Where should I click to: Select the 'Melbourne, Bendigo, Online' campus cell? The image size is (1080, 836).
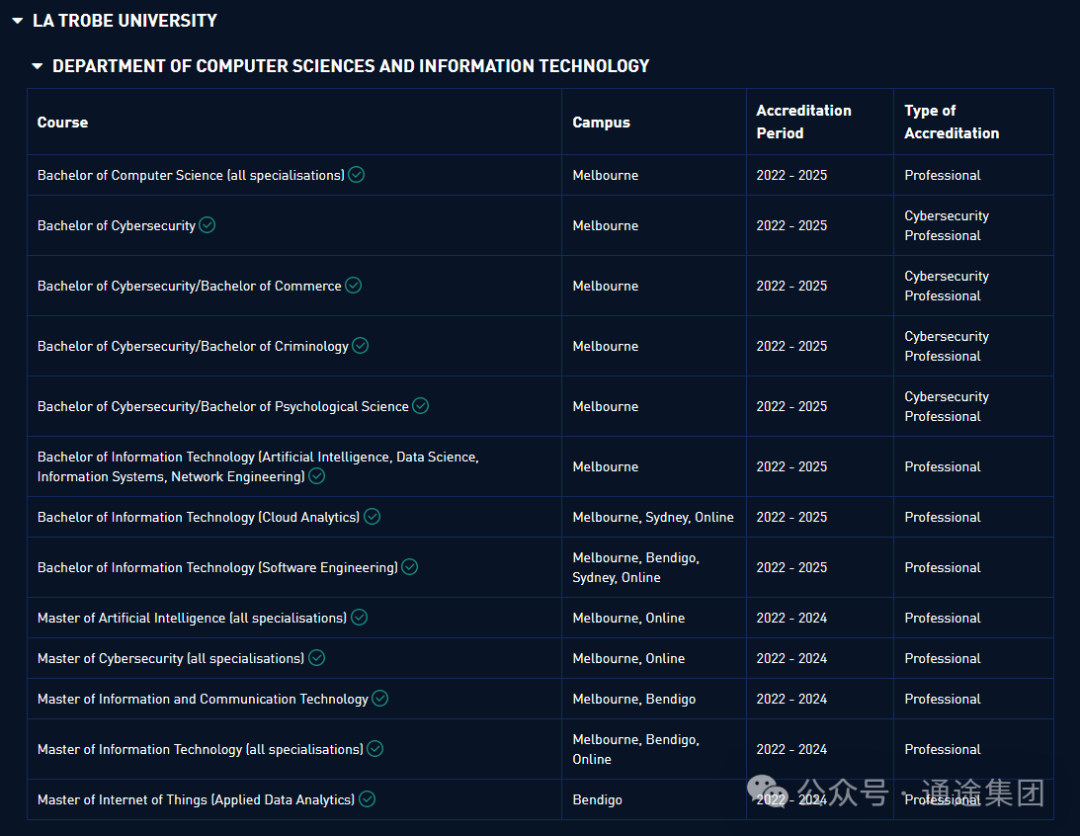[x=636, y=749]
